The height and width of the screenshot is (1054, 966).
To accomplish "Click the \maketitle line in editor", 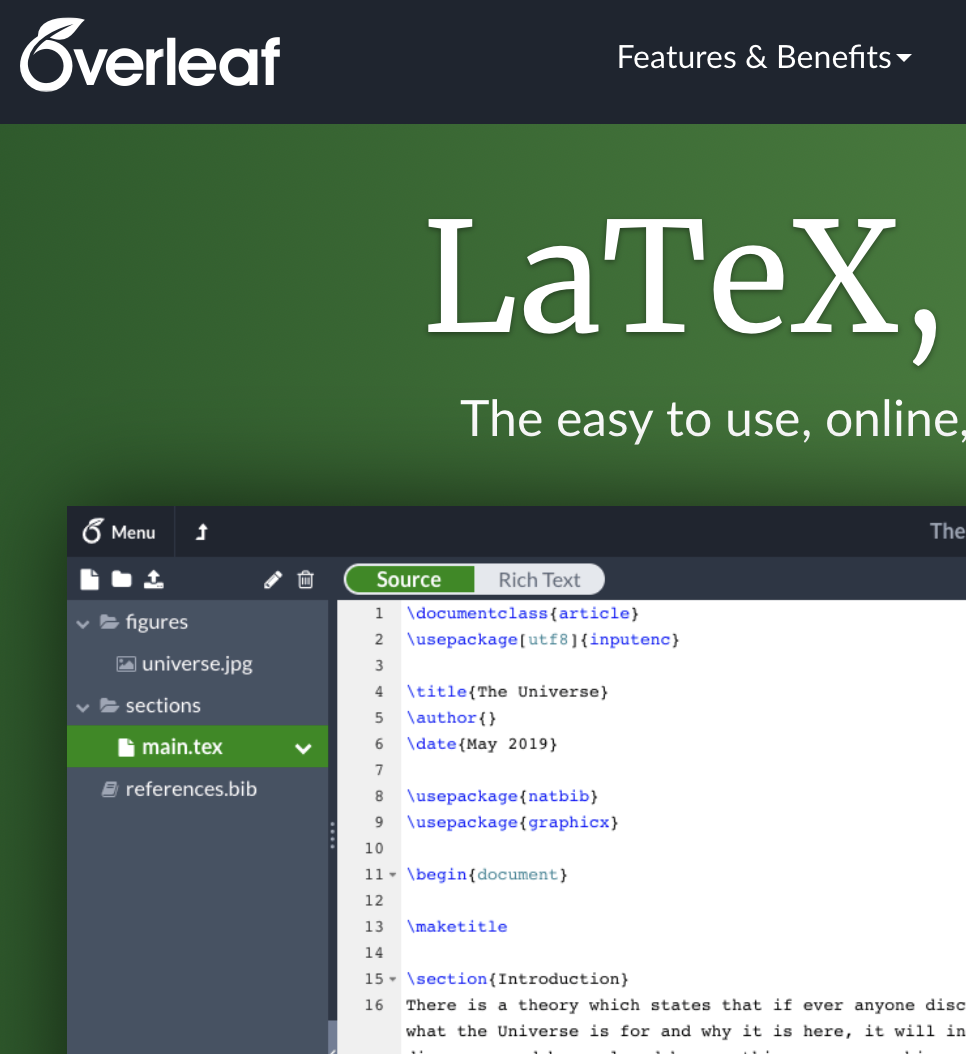I will point(457,926).
